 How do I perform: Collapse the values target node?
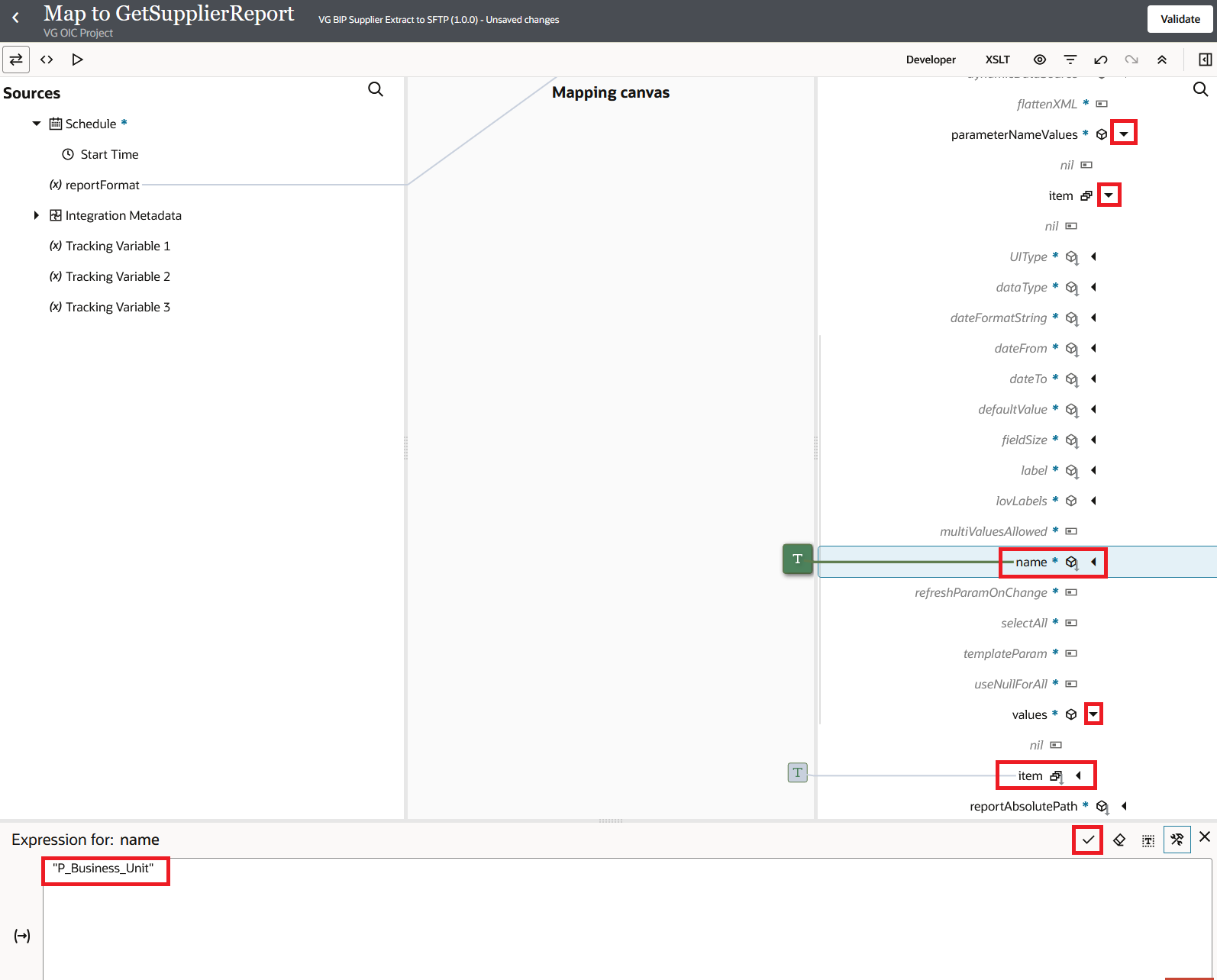pos(1093,714)
